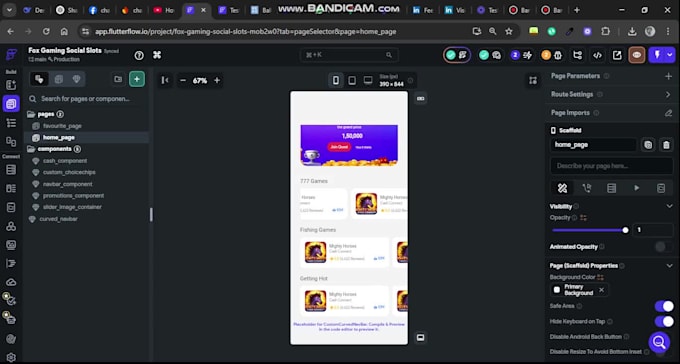Open the lightning run mode dropdown
680x364 pixels.
670,55
